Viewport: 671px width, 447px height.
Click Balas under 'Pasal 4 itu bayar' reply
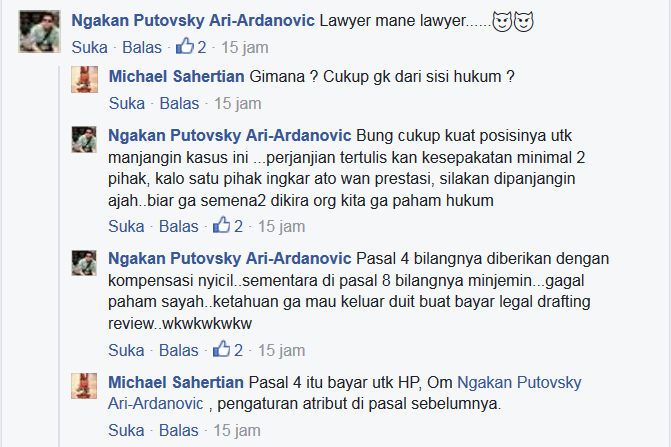click(x=179, y=430)
